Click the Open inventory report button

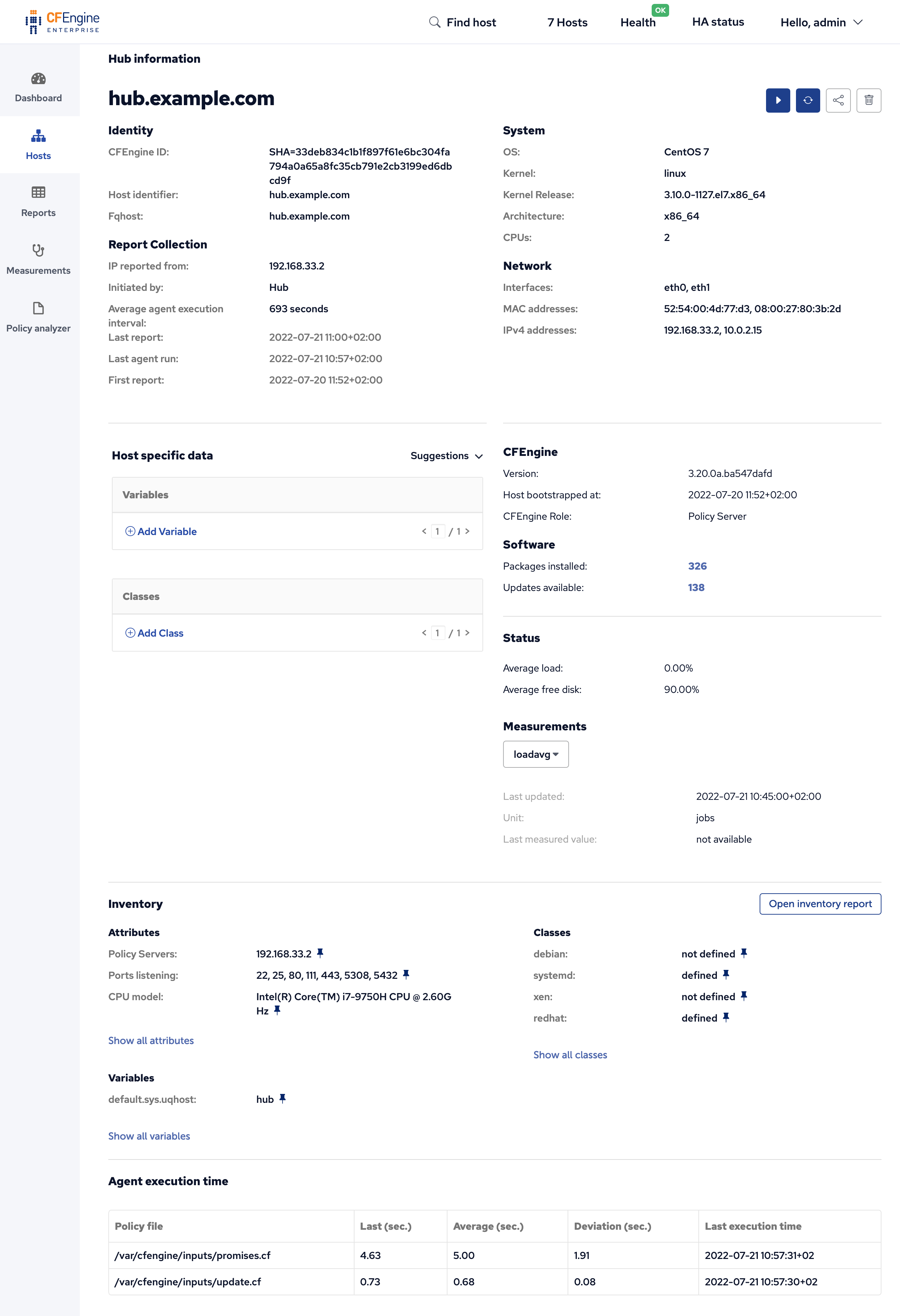click(x=819, y=904)
